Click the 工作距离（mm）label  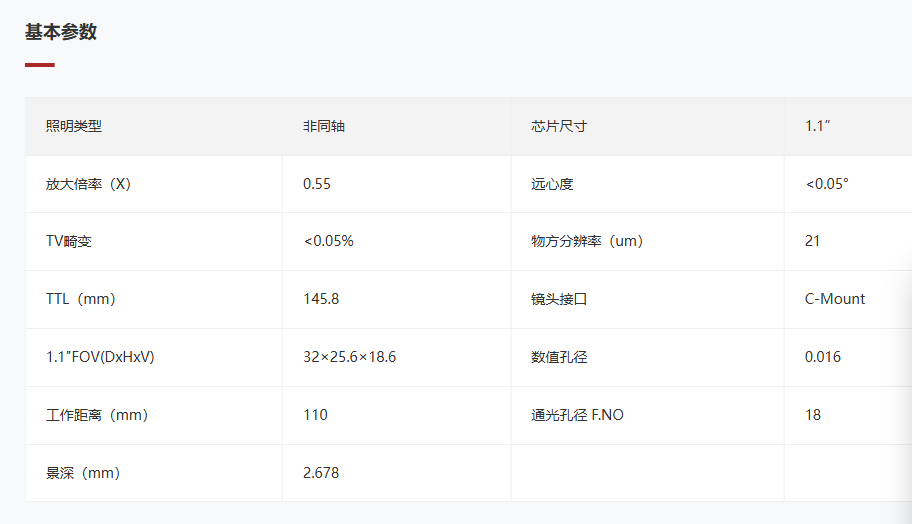(x=96, y=414)
